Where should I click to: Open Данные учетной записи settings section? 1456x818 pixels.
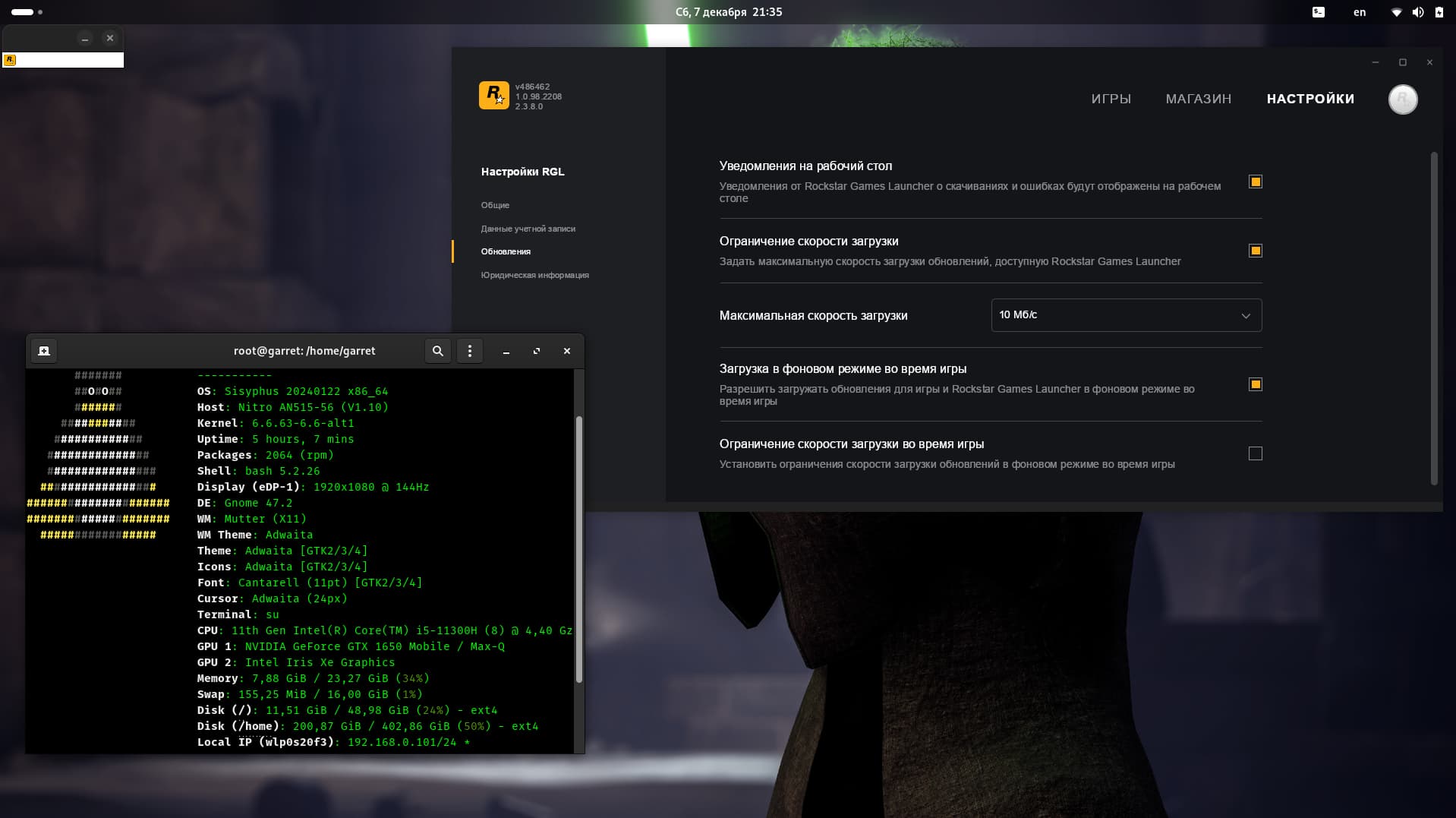528,229
